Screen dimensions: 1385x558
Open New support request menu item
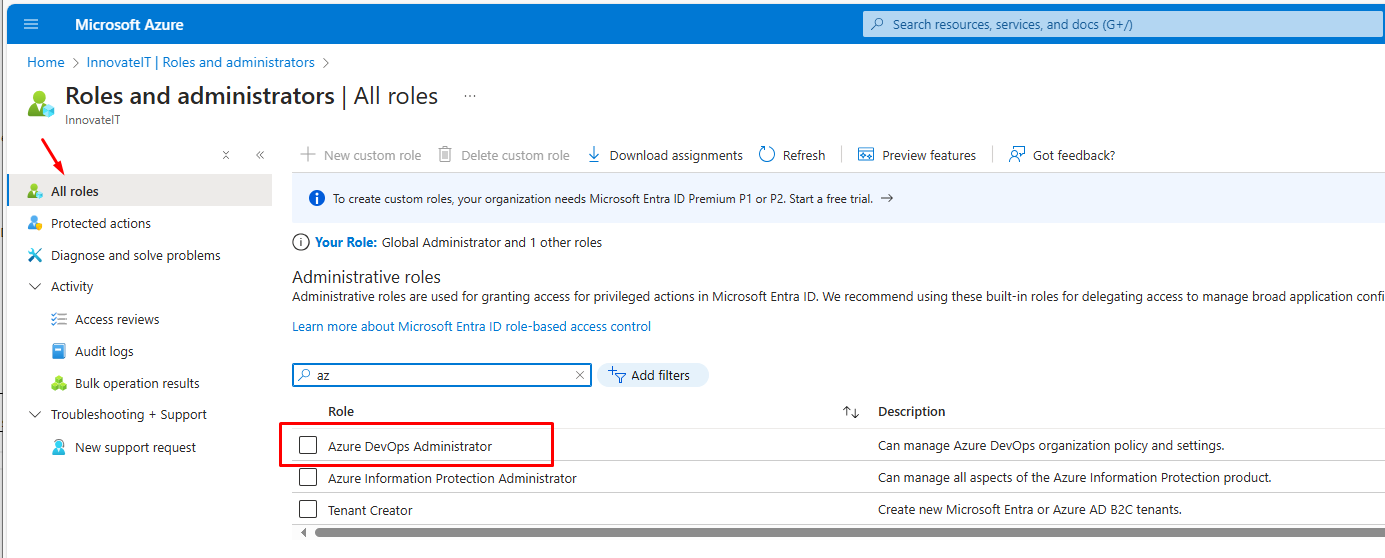[135, 447]
